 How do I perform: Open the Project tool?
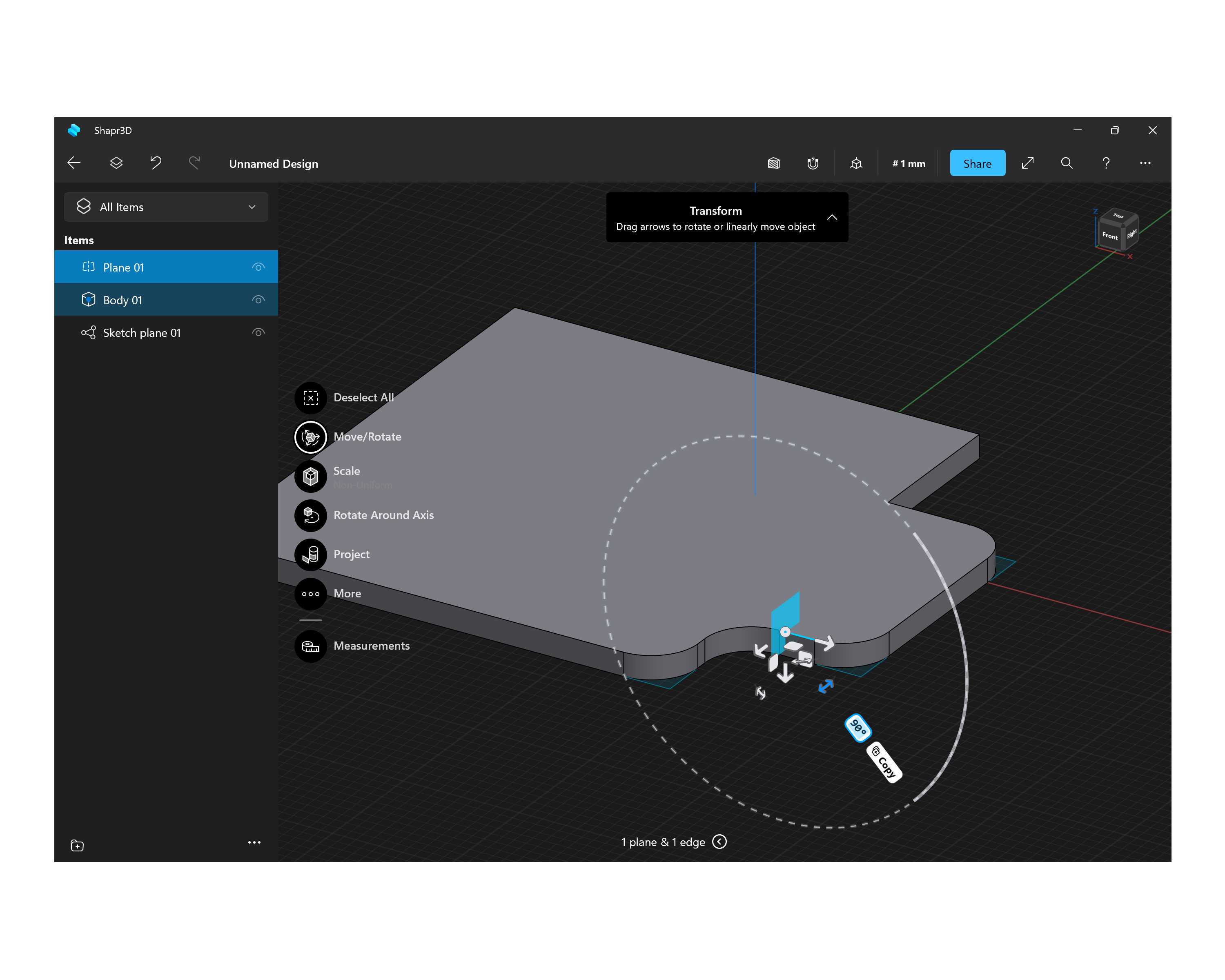[x=310, y=555]
